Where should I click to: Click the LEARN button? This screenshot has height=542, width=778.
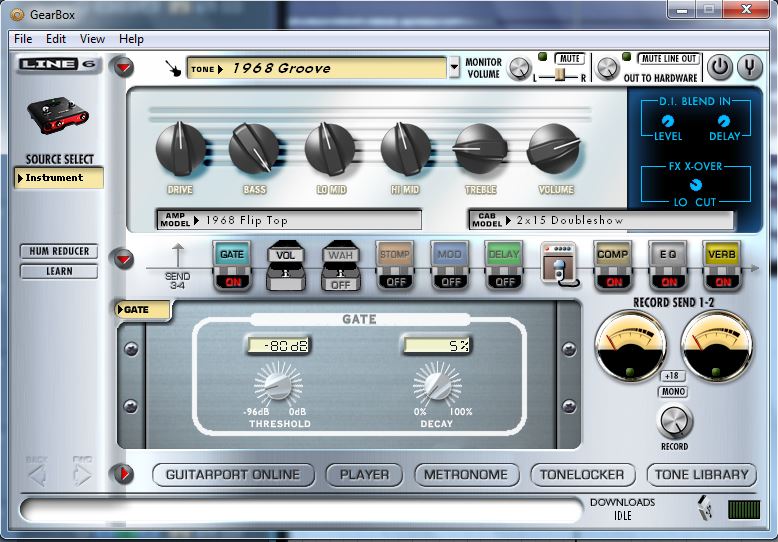point(59,271)
